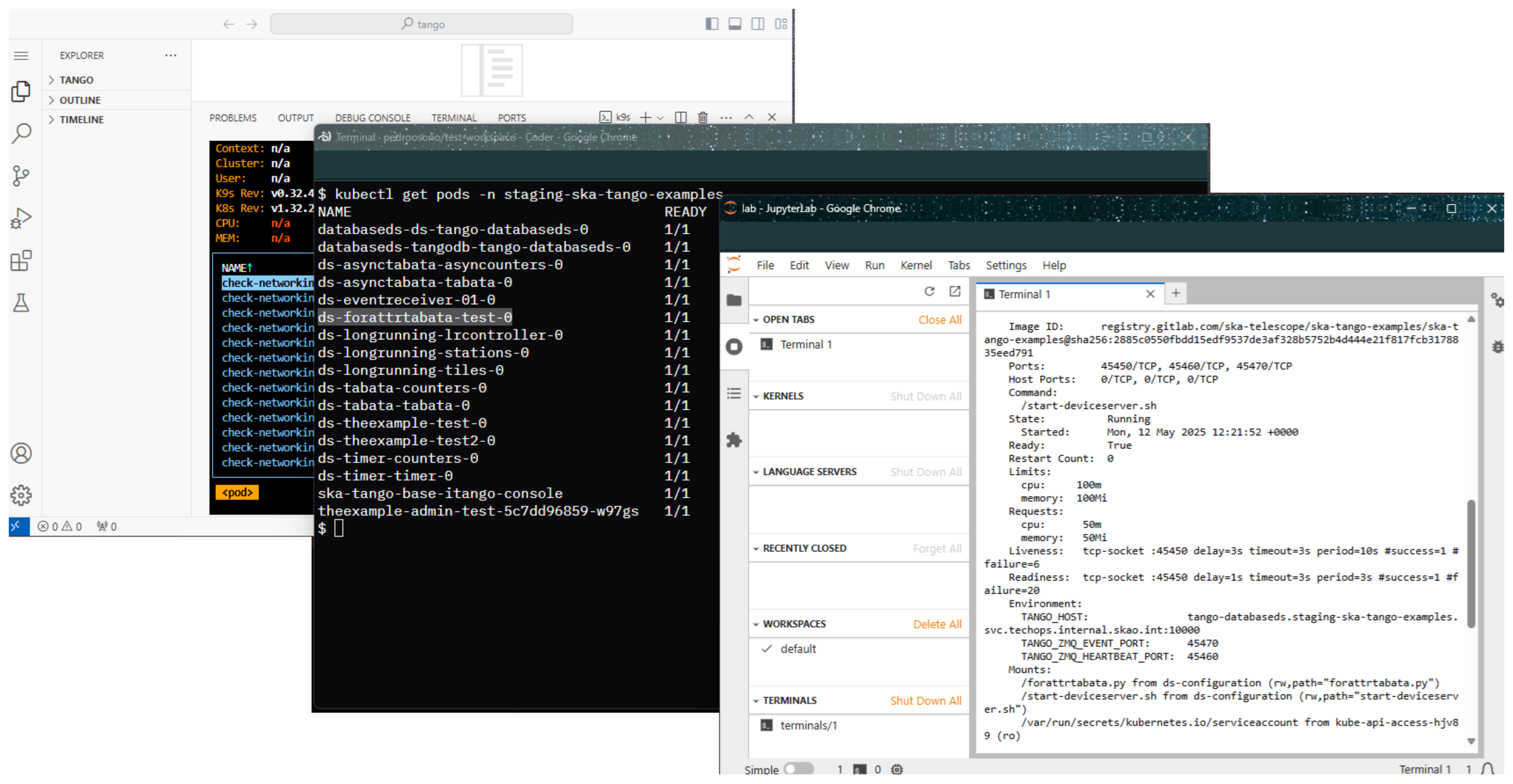This screenshot has height=784, width=1513.
Task: Select ds-forattrtabata-test-0 in the Coder terminal
Action: tap(415, 318)
